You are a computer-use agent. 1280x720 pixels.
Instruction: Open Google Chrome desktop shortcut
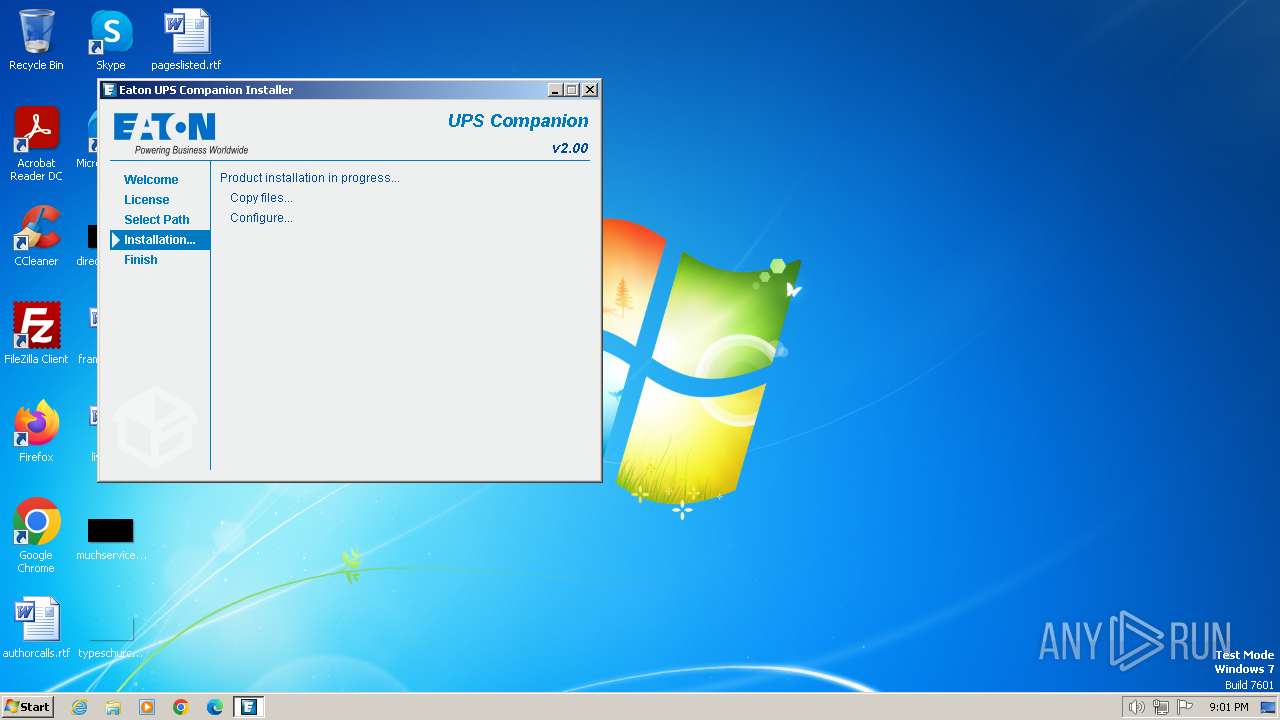(36, 535)
